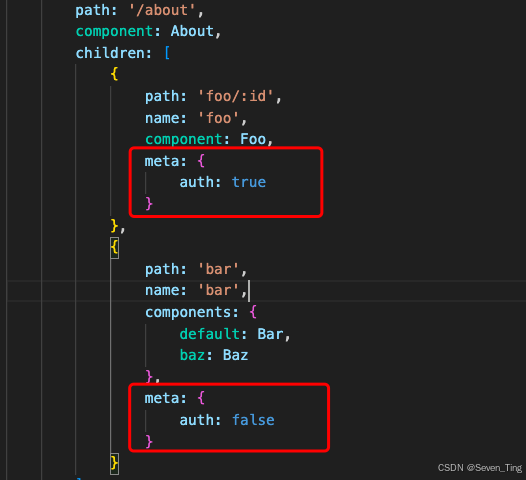Click the 'foo/:id' path string
This screenshot has width=526, height=480.
(x=236, y=96)
